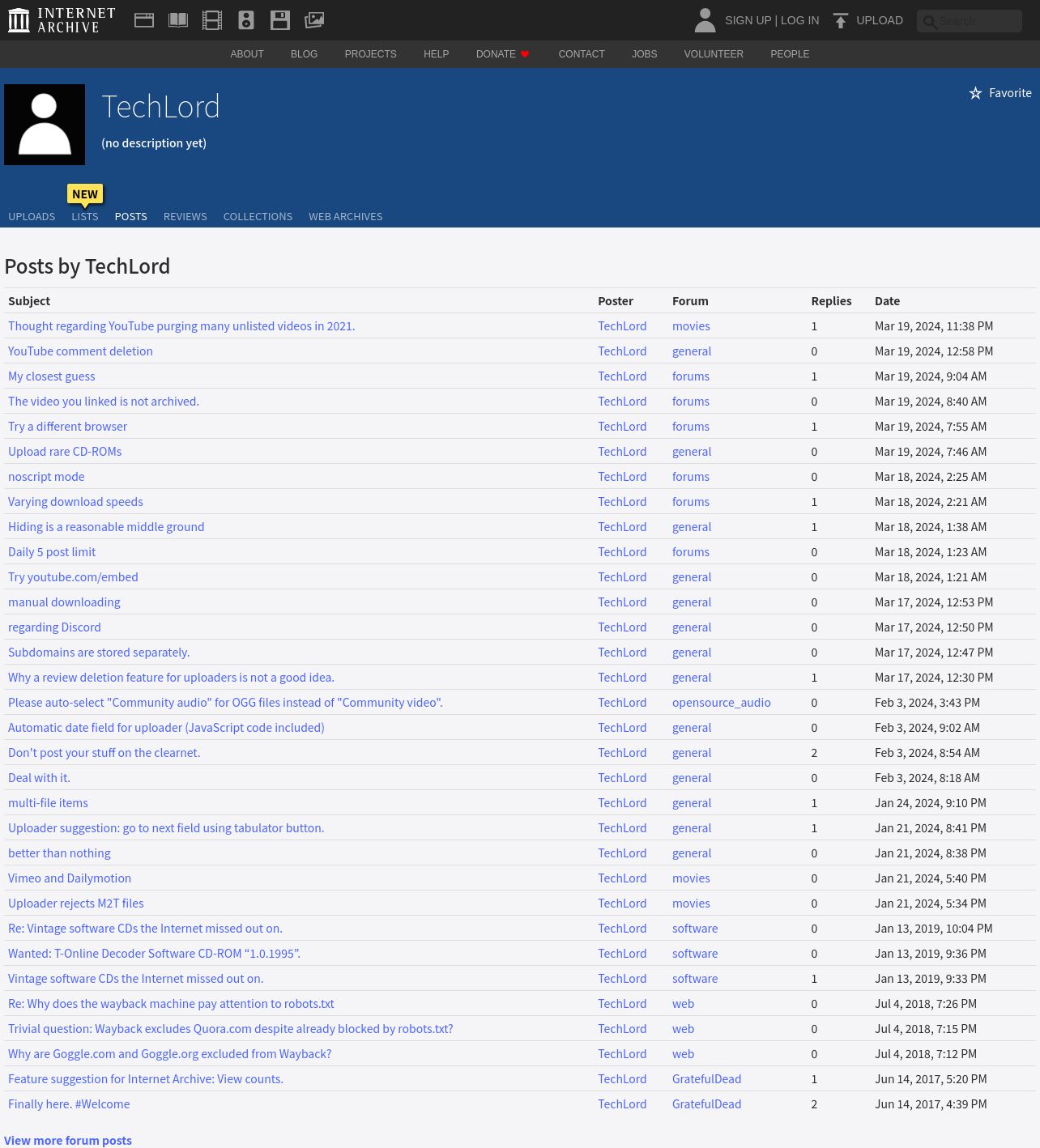The image size is (1040, 1148).
Task: Open the 'Try a different browser' post
Action: [67, 427]
